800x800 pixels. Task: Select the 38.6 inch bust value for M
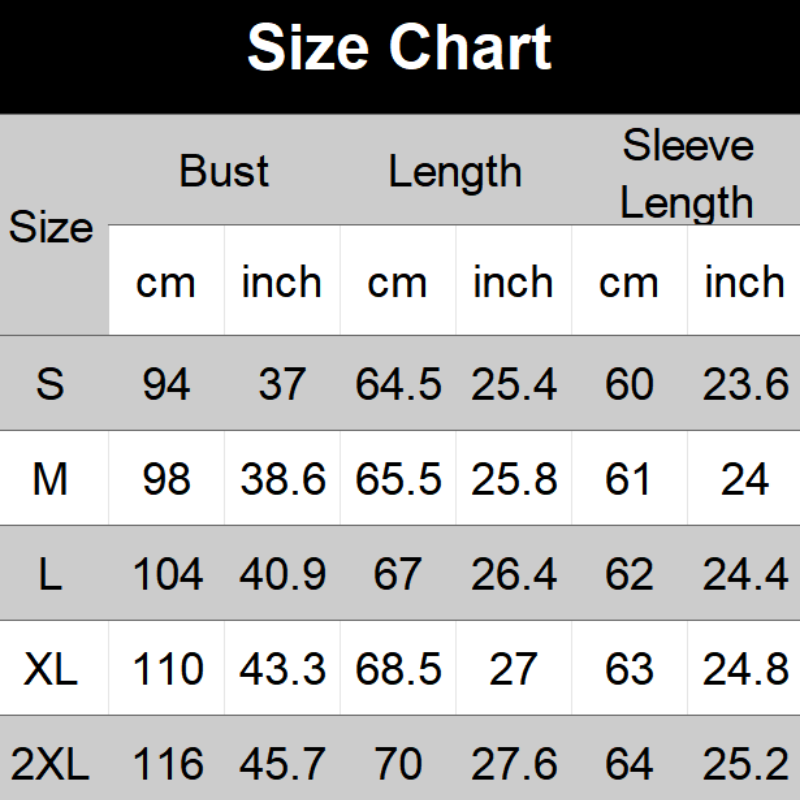tap(282, 480)
